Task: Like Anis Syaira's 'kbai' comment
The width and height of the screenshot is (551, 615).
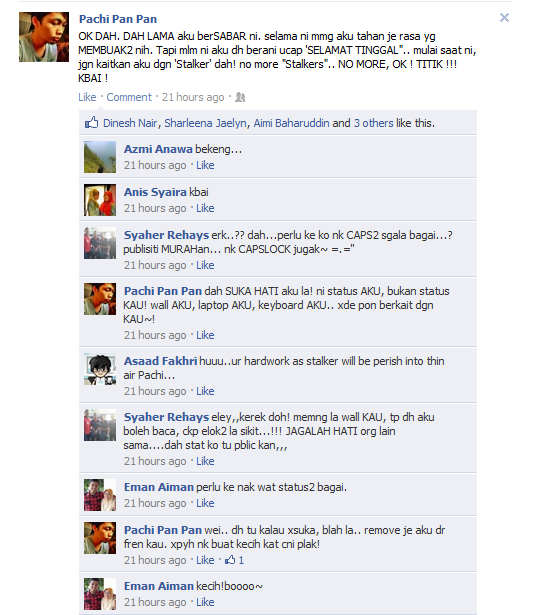Action: pos(205,208)
